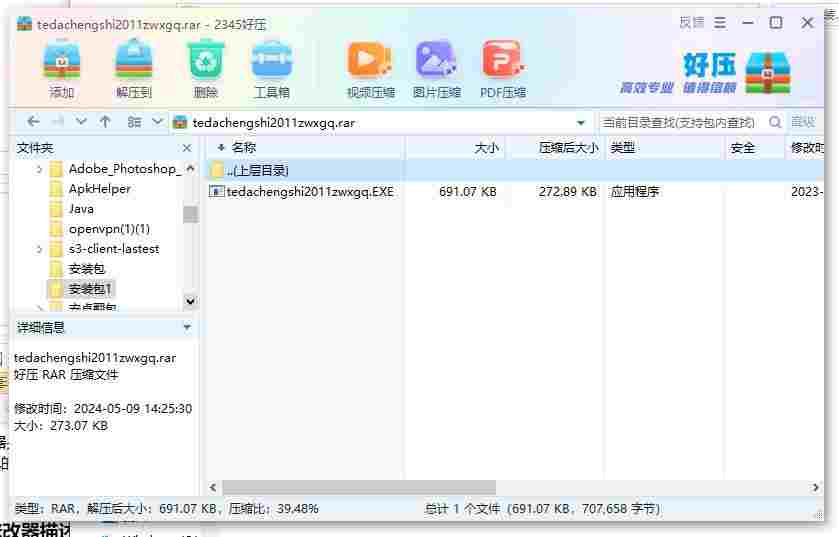Select file tedachengshi2011zwxgq.EXE
The height and width of the screenshot is (537, 839).
310,191
